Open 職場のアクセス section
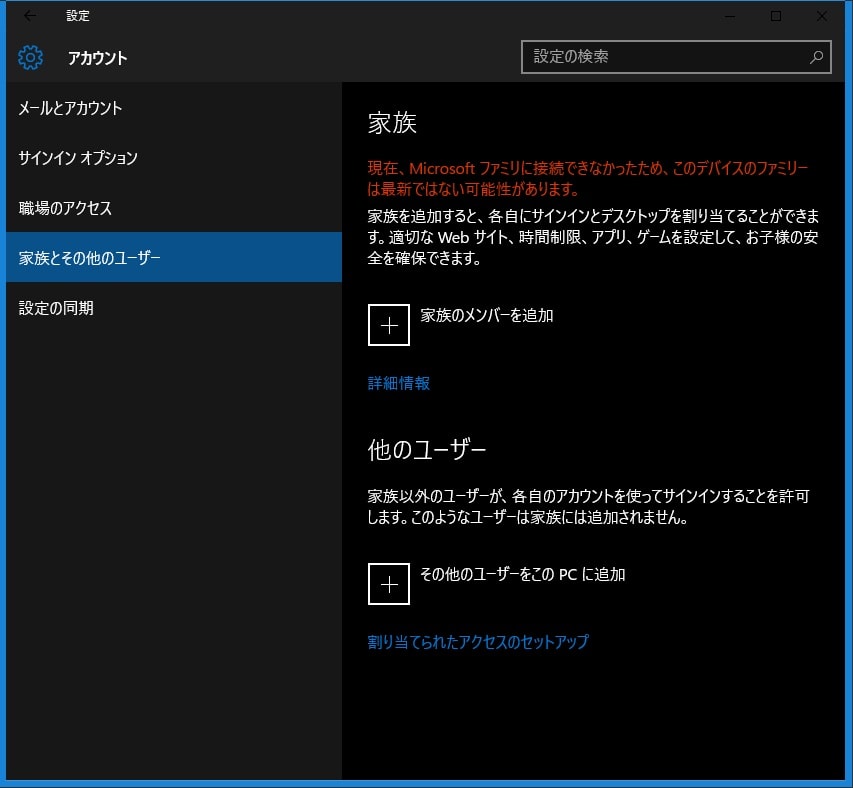This screenshot has width=853, height=788. click(174, 208)
